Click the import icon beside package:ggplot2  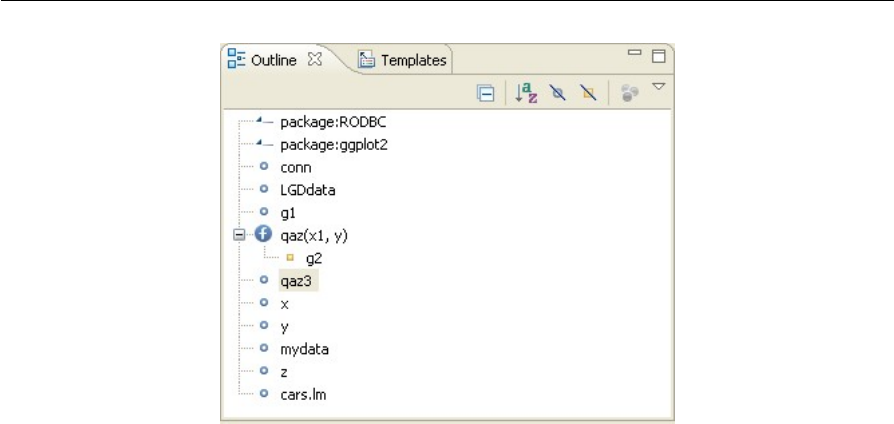(x=263, y=144)
